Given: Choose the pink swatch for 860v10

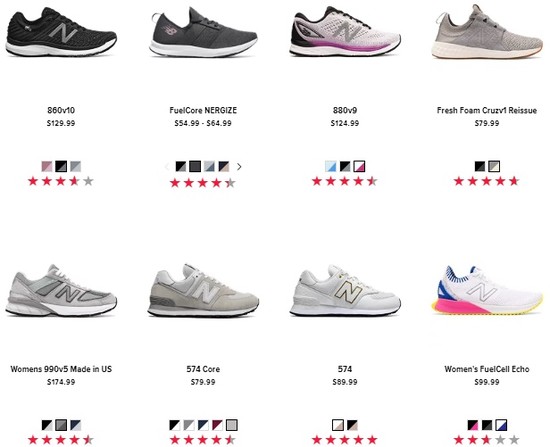Looking at the screenshot, I should [47, 166].
